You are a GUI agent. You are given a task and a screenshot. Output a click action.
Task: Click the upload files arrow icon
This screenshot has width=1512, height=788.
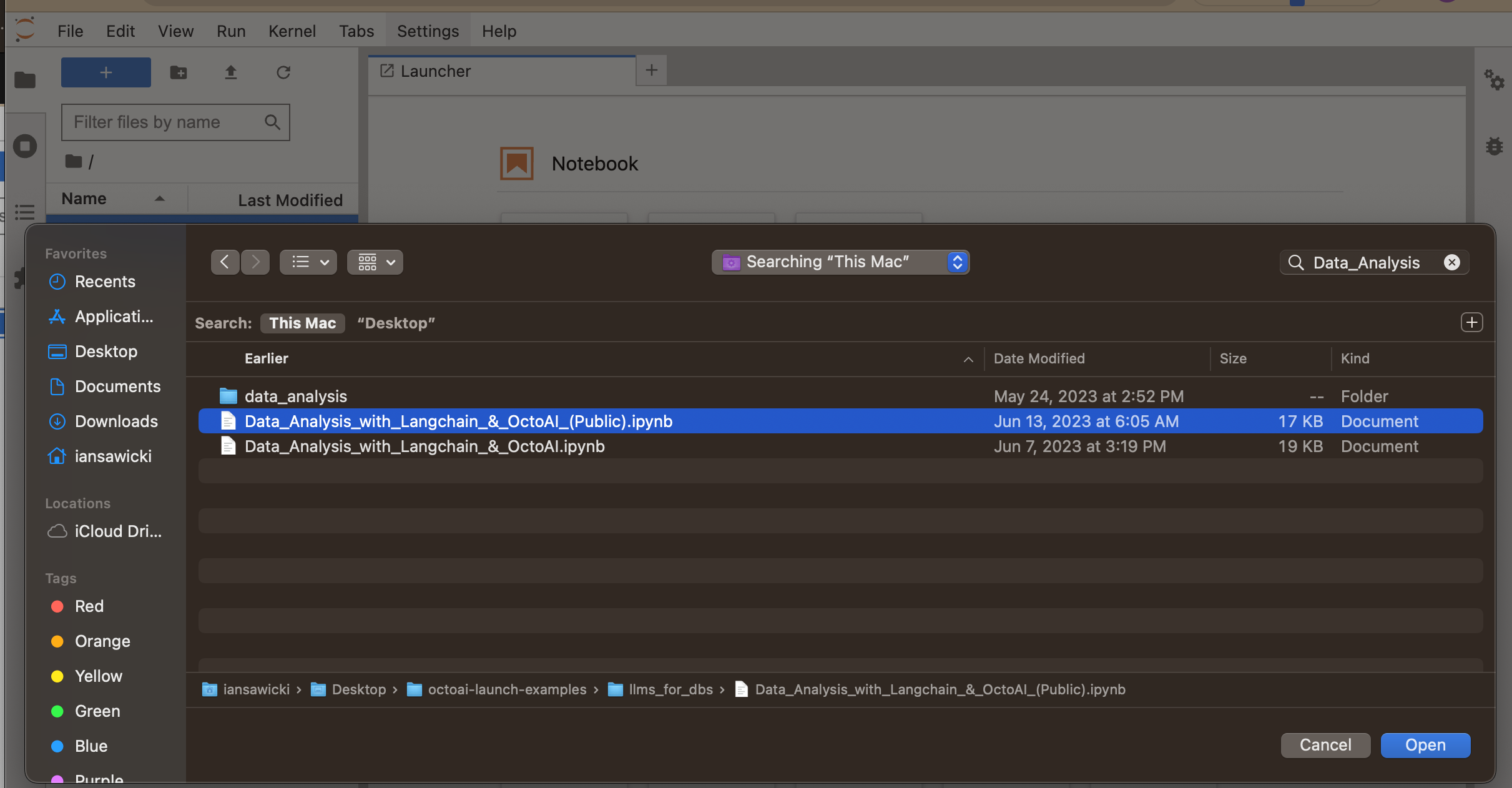[x=231, y=72]
